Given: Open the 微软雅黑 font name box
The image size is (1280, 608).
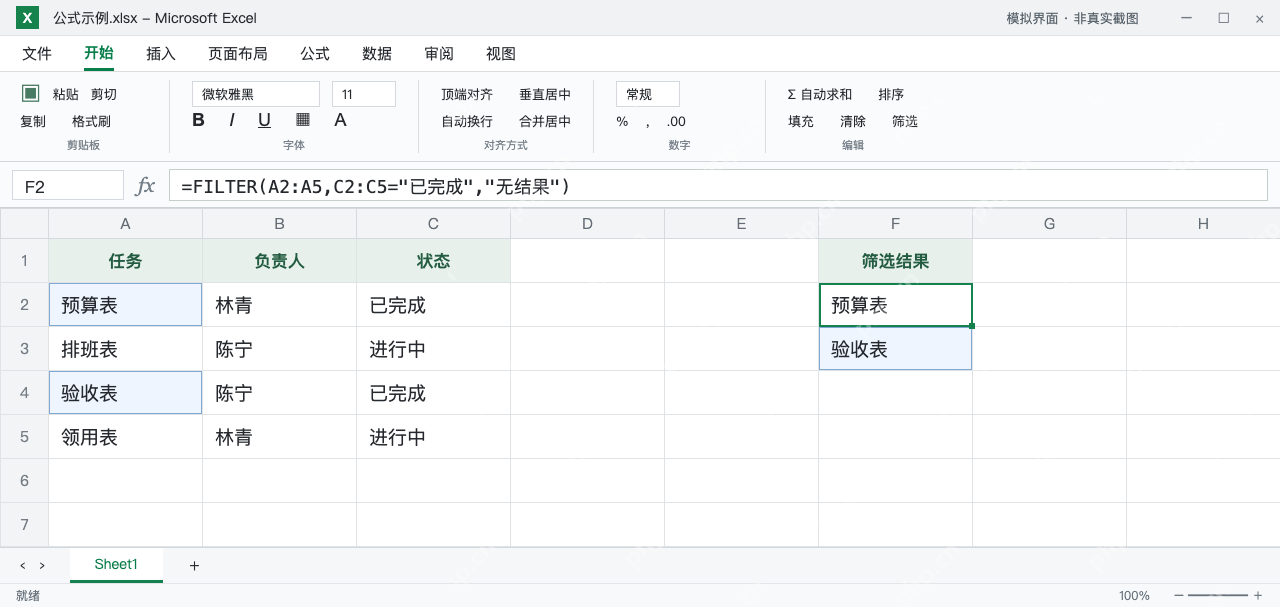Looking at the screenshot, I should point(256,94).
